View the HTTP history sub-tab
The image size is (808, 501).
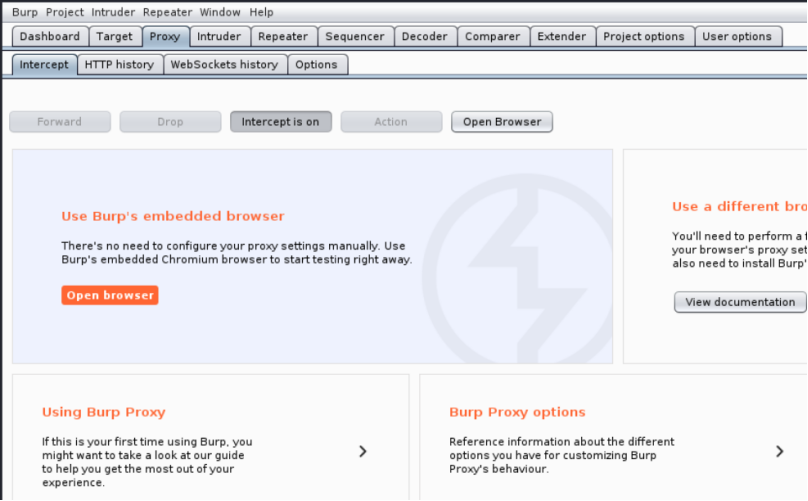click(x=120, y=65)
